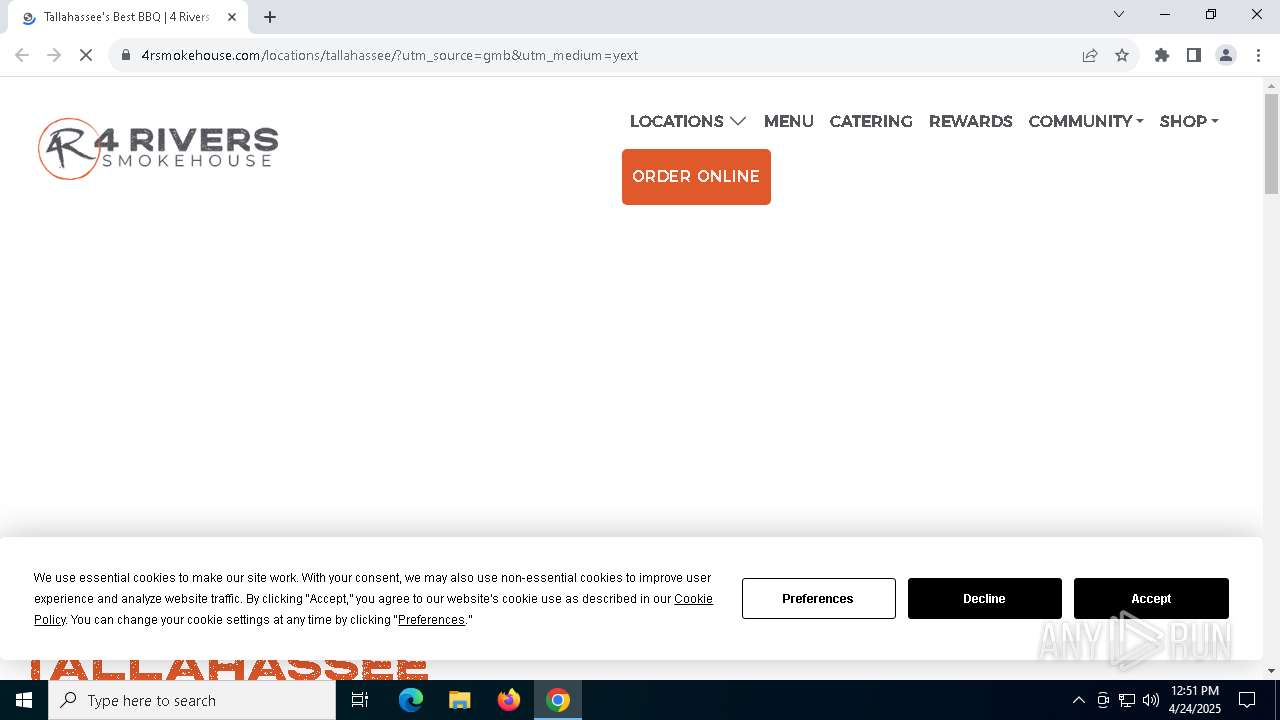
Task: Open a new browser tab
Action: pos(270,17)
